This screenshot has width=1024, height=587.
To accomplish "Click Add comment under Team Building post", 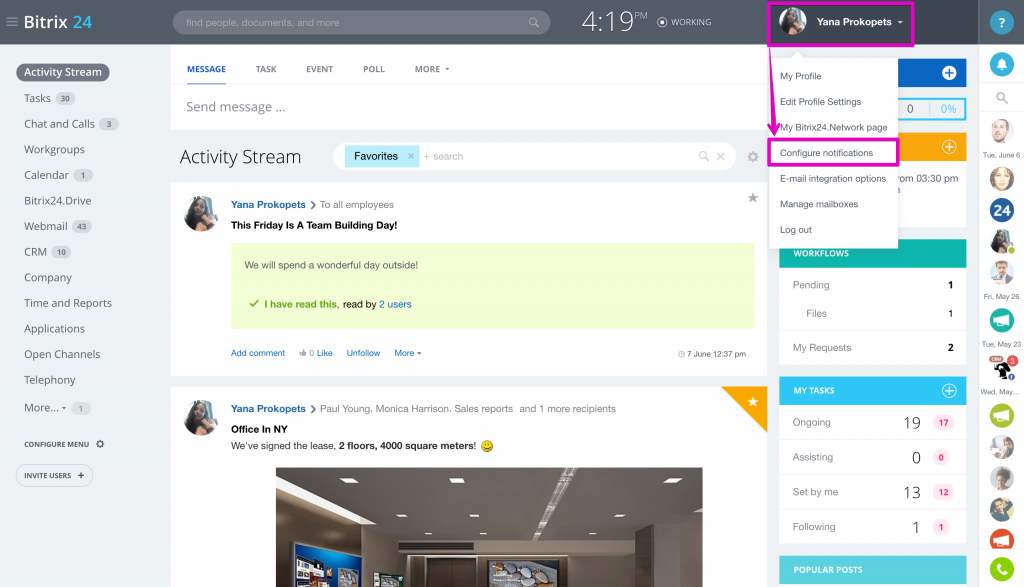I will point(258,353).
